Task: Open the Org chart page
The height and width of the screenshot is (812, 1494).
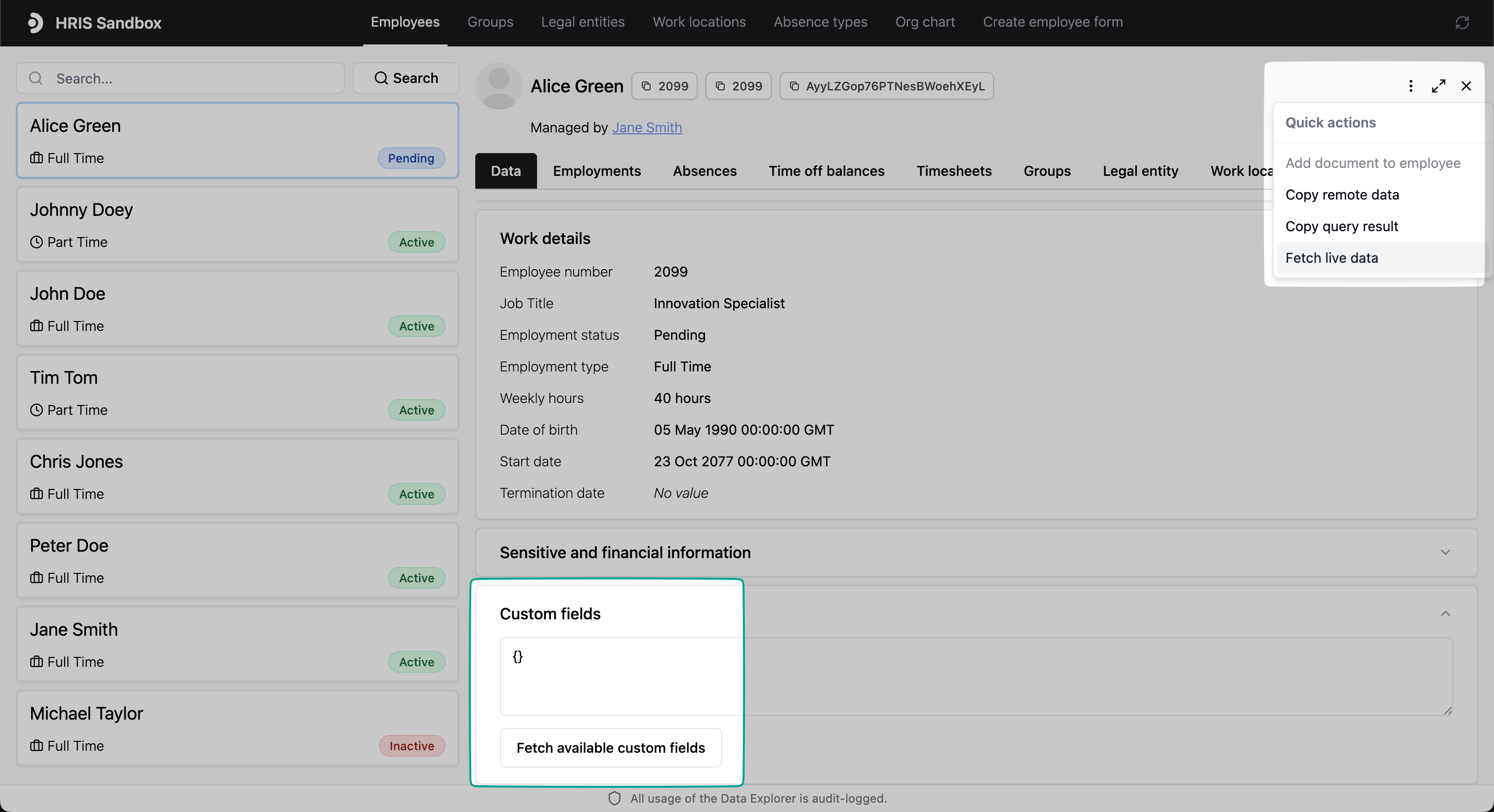Action: pyautogui.click(x=925, y=22)
